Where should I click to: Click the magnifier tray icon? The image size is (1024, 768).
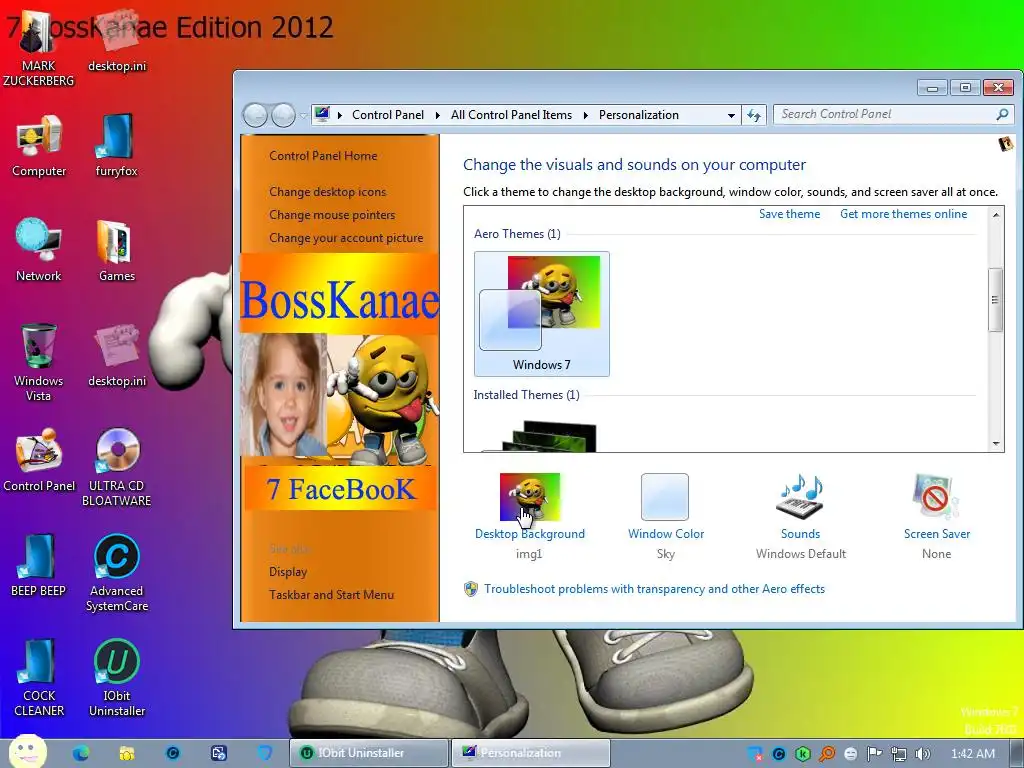[827, 754]
